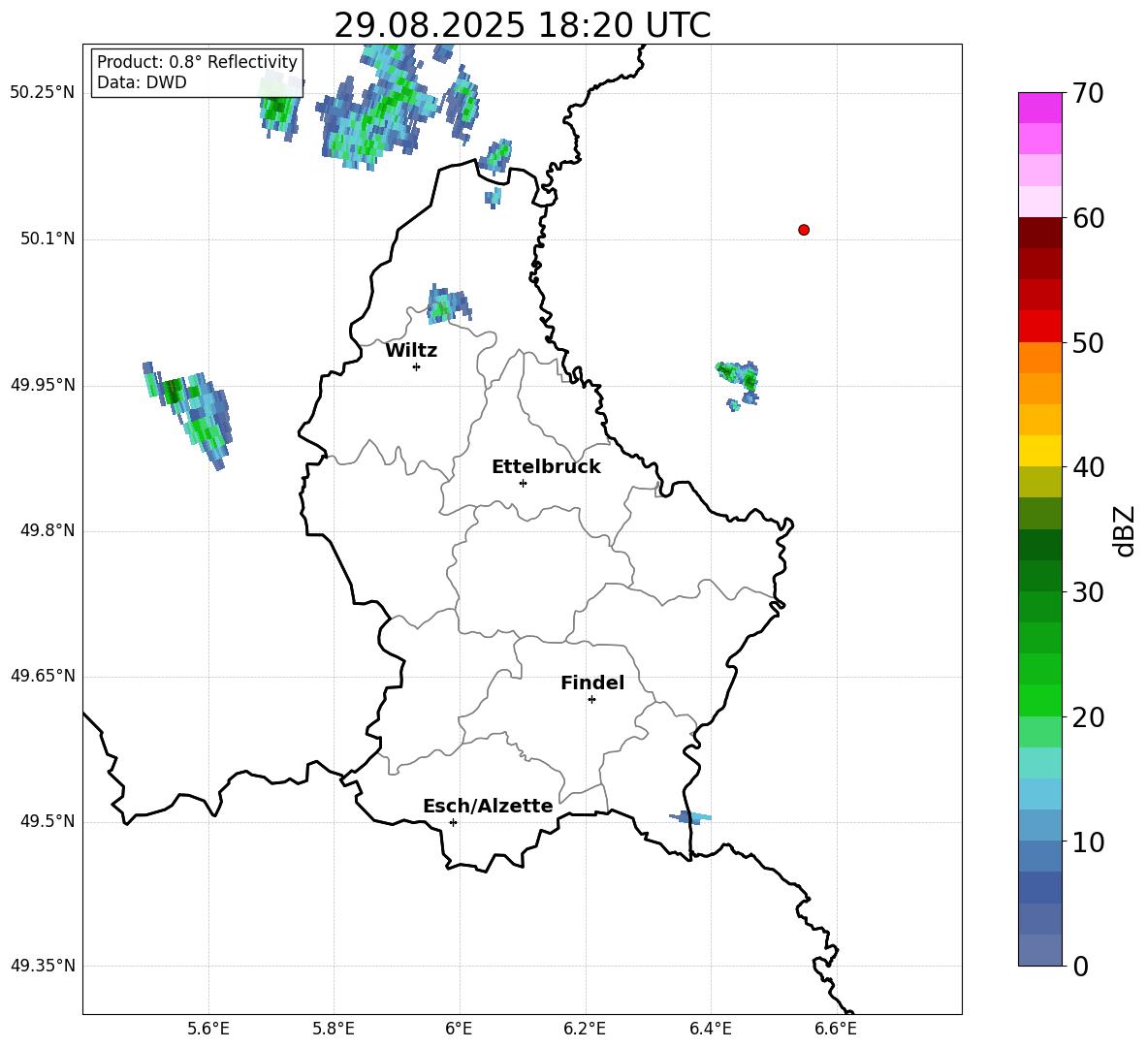Click the 'Esch/Alzette' town label

click(x=488, y=806)
